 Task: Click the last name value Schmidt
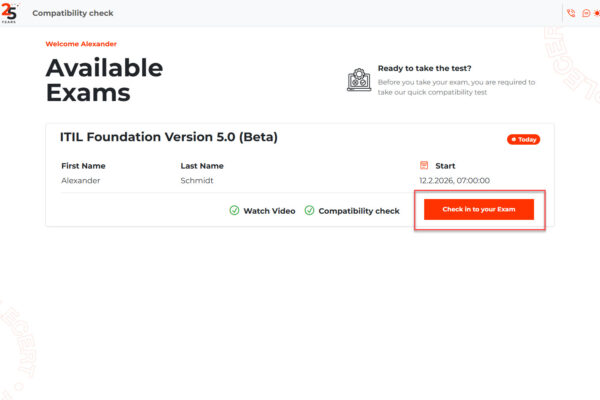point(197,180)
